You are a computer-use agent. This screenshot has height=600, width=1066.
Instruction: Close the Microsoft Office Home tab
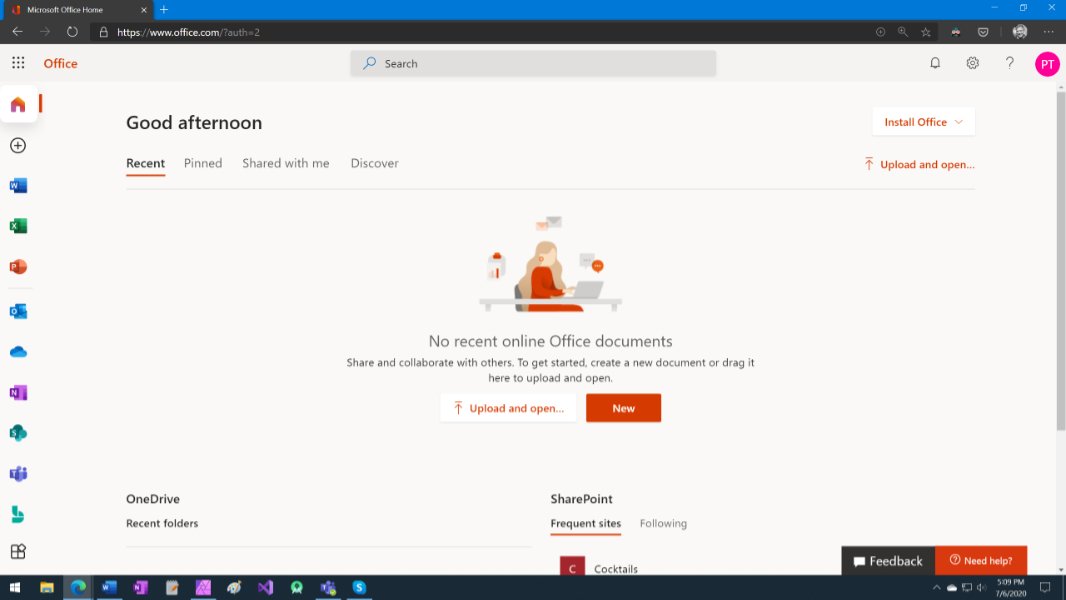pyautogui.click(x=143, y=10)
